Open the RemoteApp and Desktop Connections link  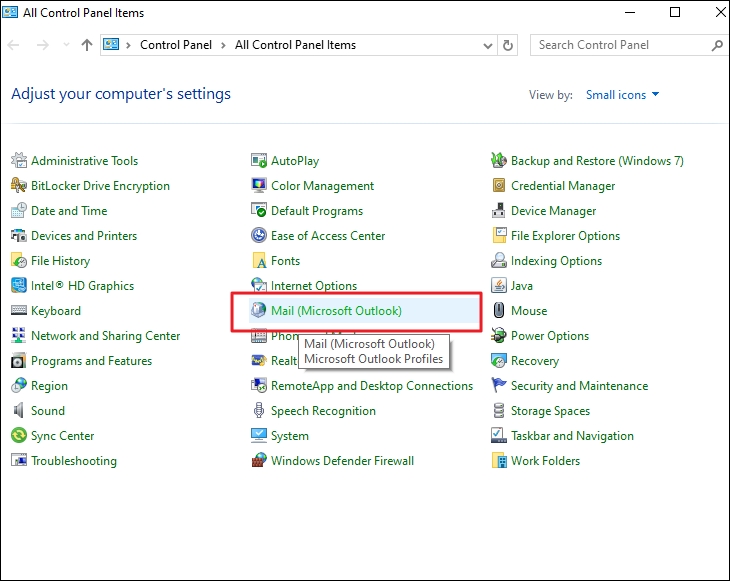pyautogui.click(x=372, y=386)
